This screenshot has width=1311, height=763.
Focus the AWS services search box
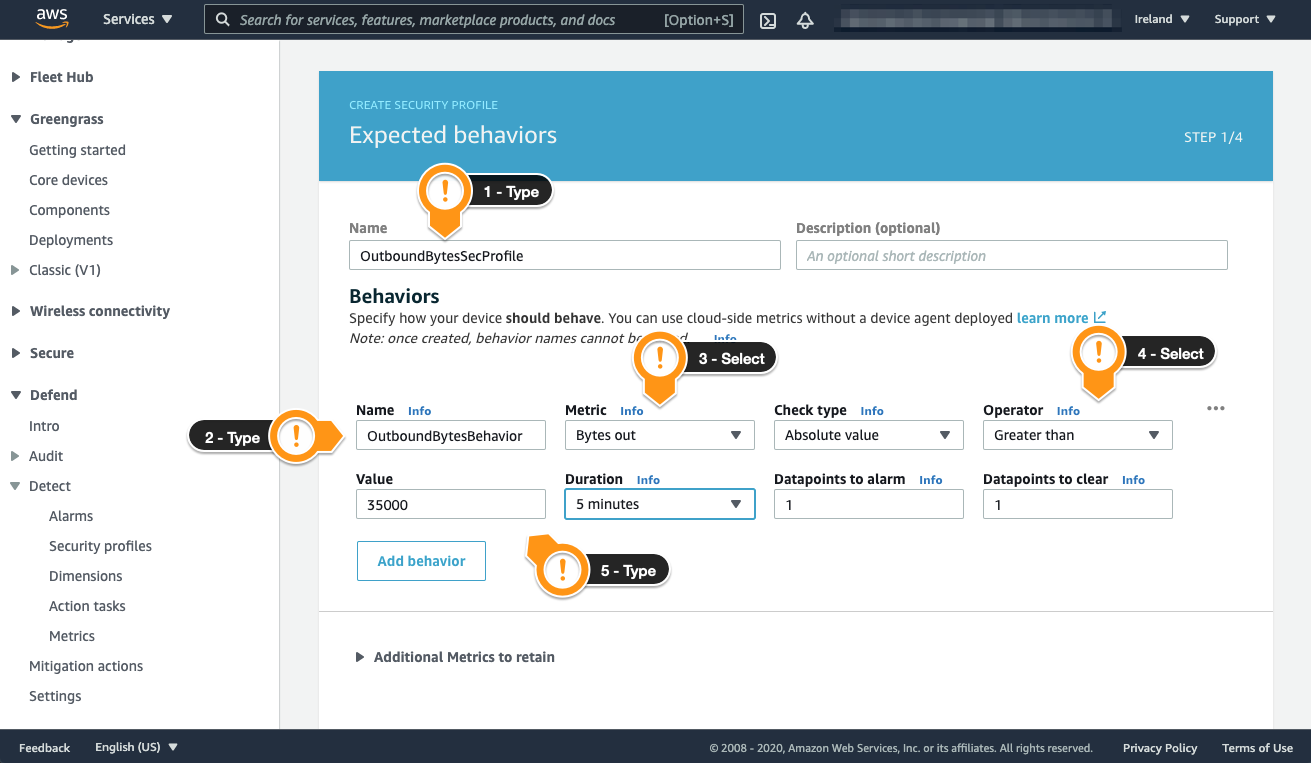[x=474, y=19]
